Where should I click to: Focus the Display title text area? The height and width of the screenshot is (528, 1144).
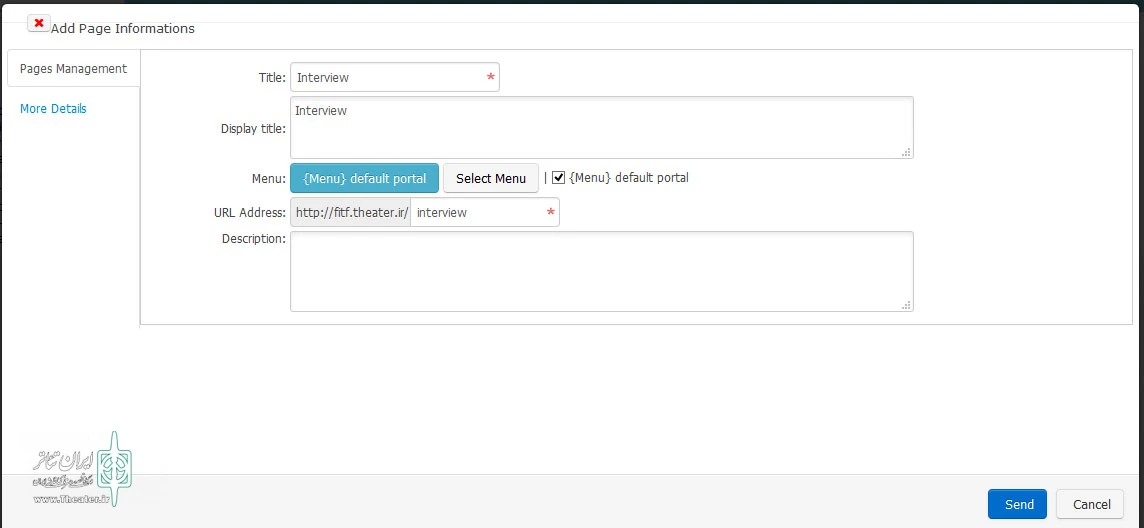click(x=601, y=128)
